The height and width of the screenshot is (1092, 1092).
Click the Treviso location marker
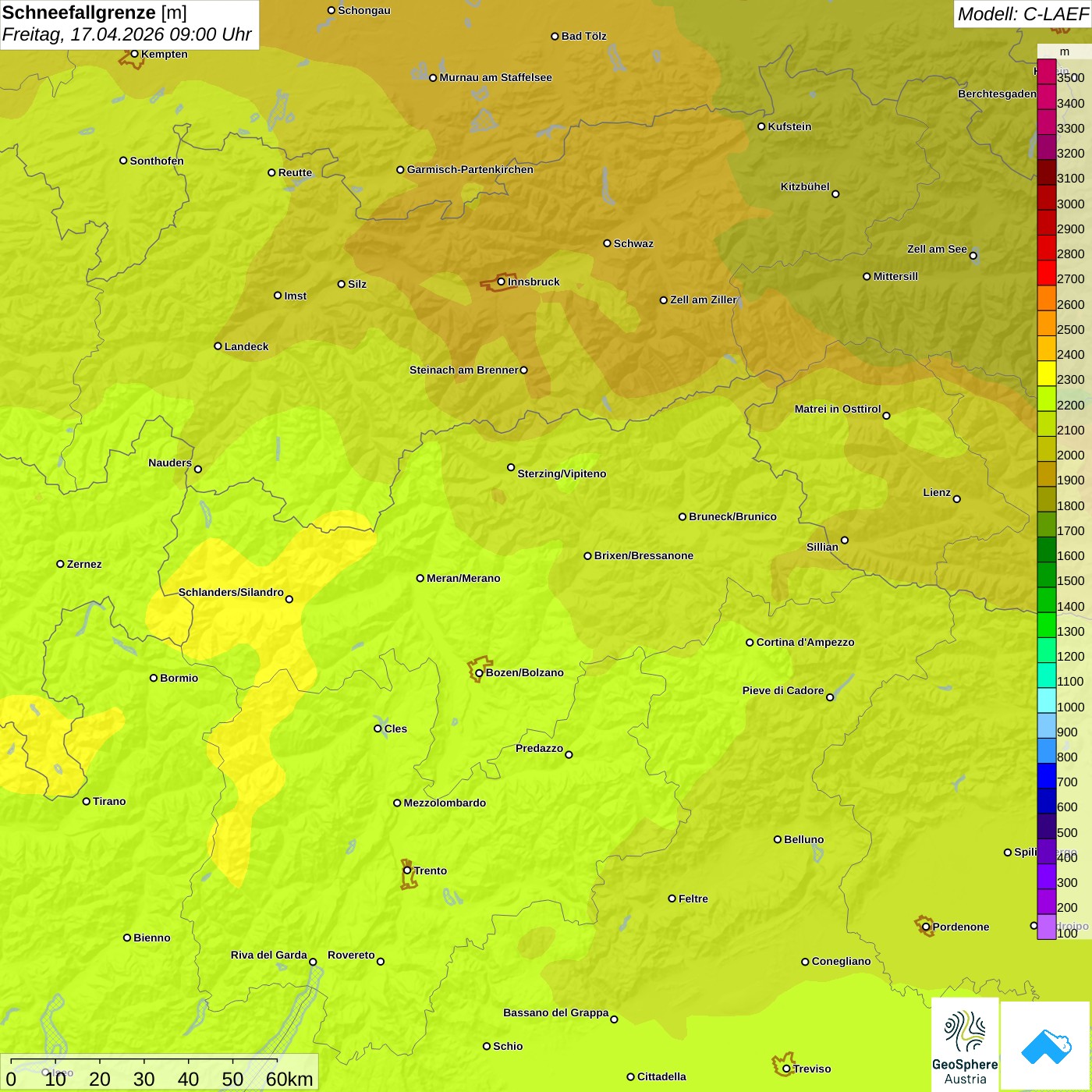786,1069
